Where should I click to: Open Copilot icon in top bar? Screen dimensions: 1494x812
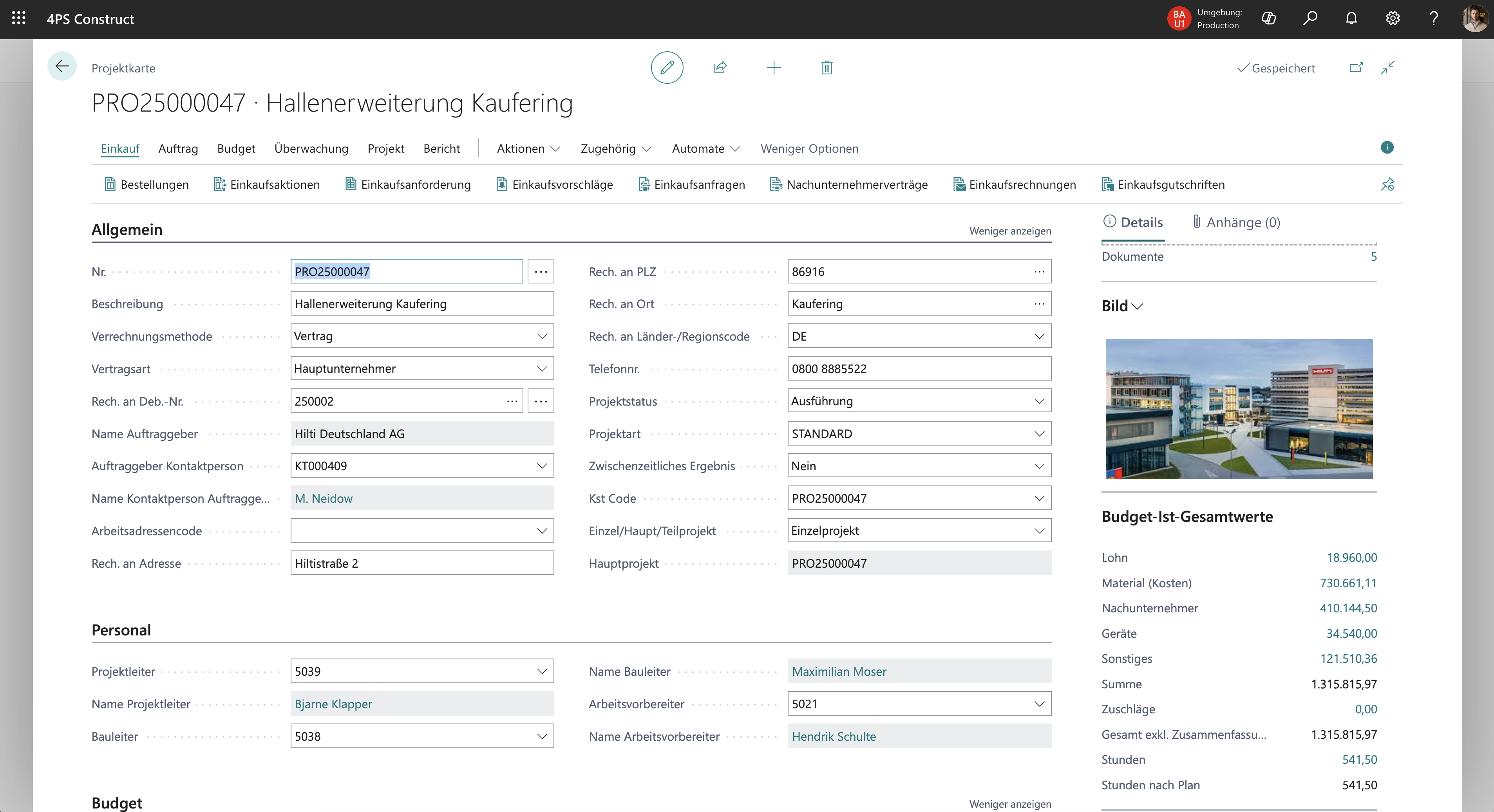1268,18
